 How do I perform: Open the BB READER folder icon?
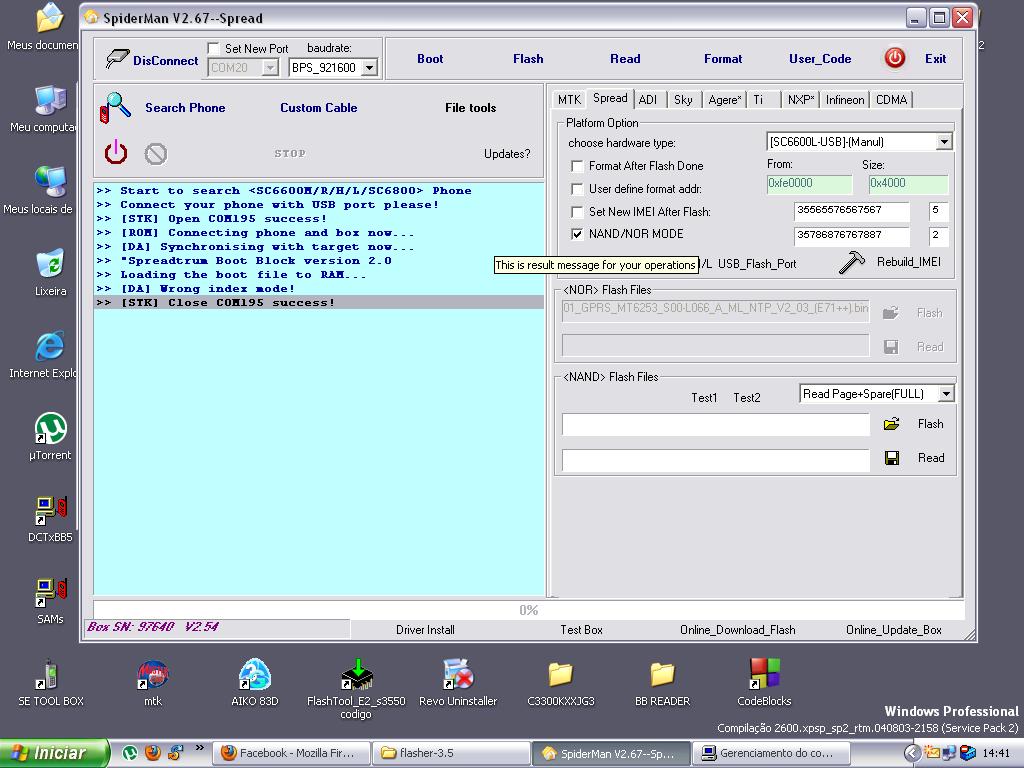point(662,675)
